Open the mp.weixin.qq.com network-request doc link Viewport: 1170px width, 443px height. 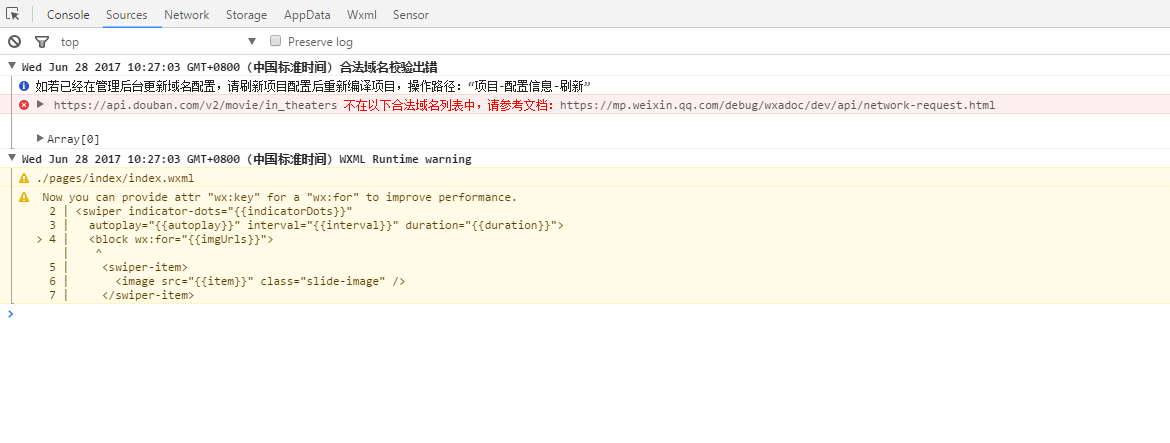tap(777, 105)
